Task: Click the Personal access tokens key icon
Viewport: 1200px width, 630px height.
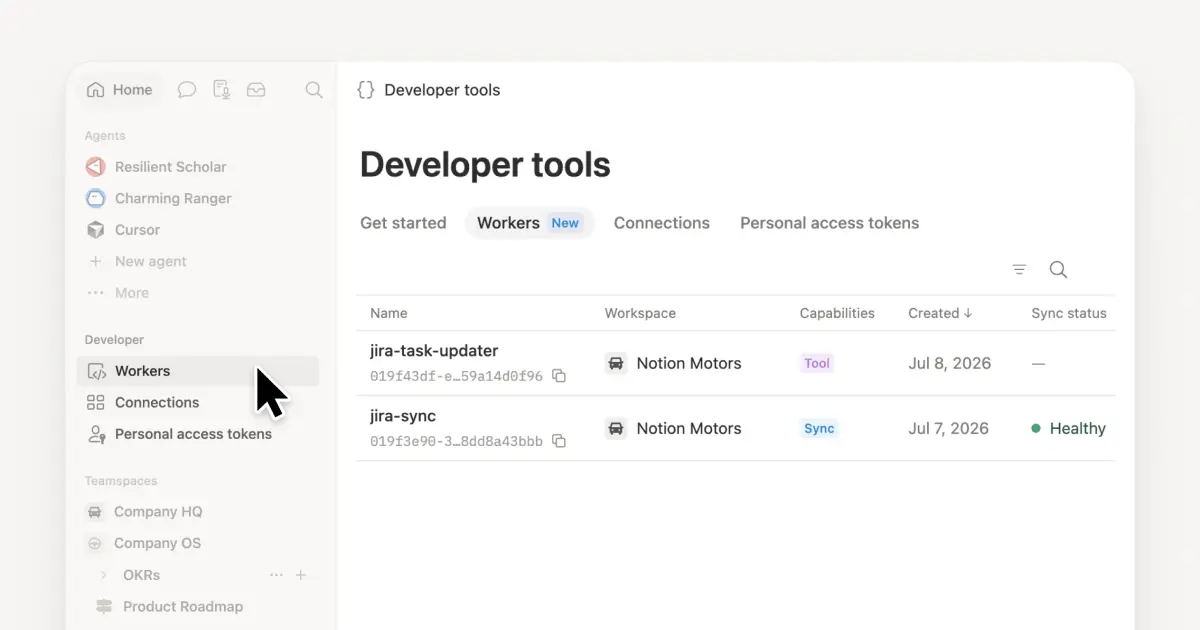Action: (96, 434)
